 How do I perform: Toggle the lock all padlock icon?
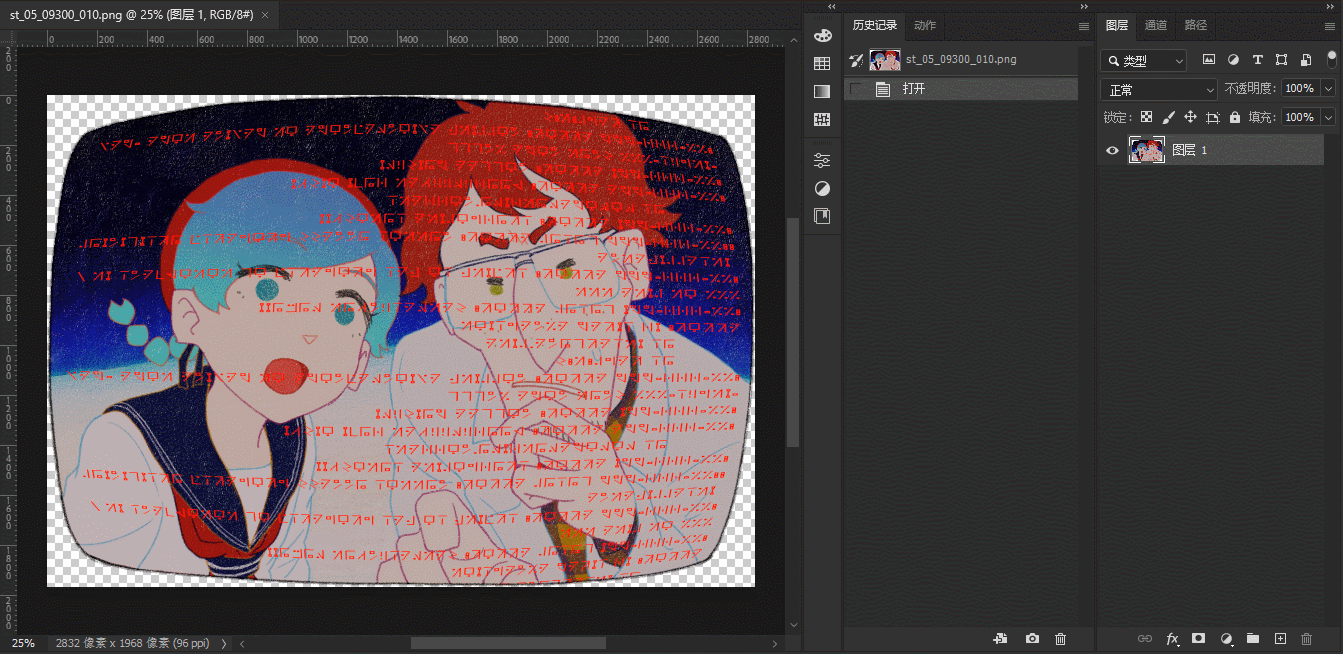(1235, 117)
